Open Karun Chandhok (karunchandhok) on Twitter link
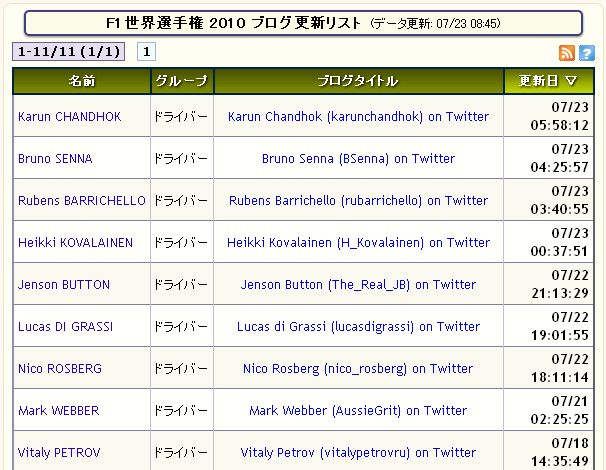The width and height of the screenshot is (606, 470). (358, 117)
